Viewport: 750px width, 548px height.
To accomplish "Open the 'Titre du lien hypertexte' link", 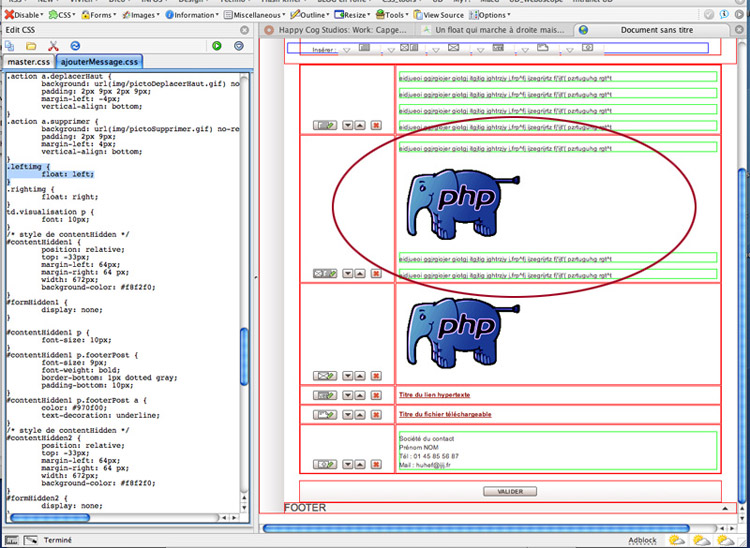I will [434, 395].
